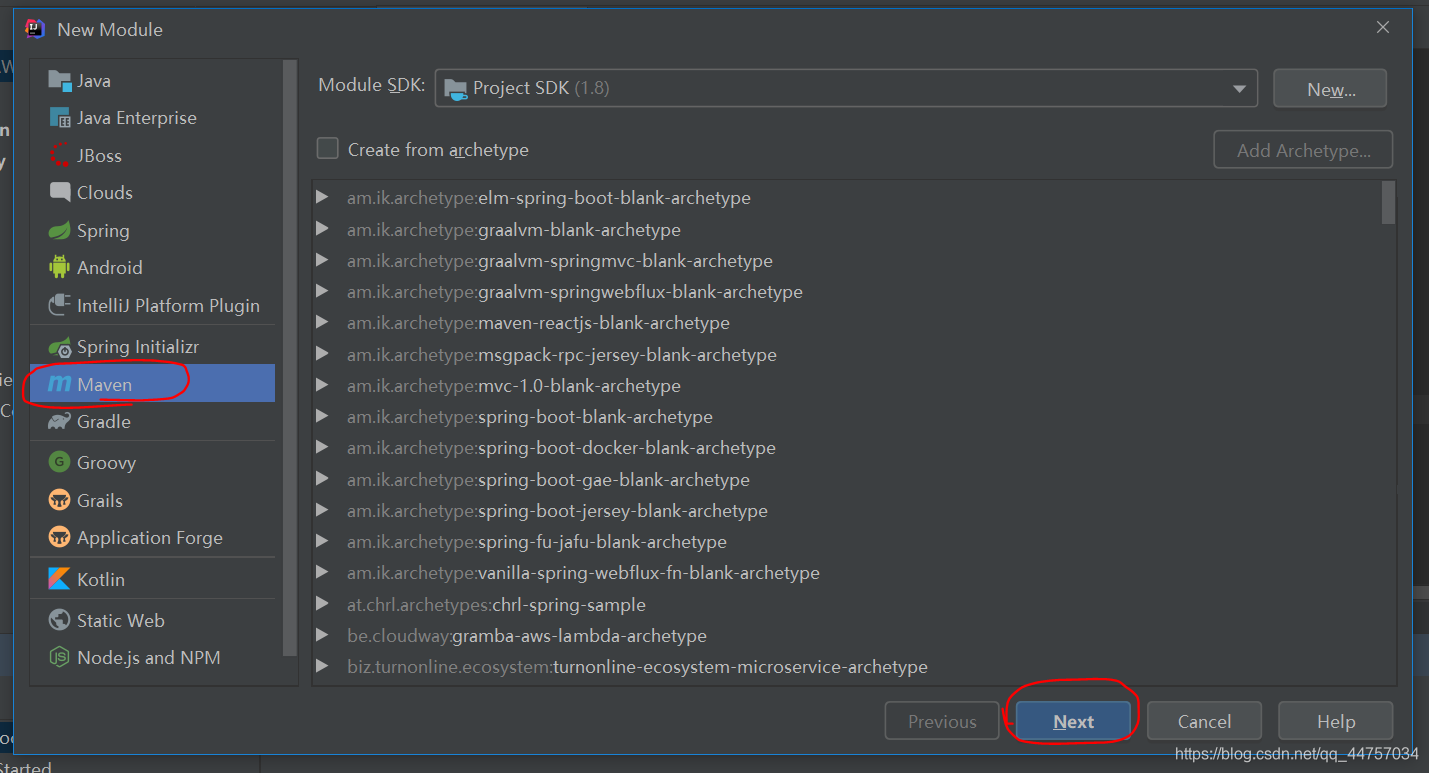Click the Next button
The width and height of the screenshot is (1429, 773).
[x=1073, y=722]
